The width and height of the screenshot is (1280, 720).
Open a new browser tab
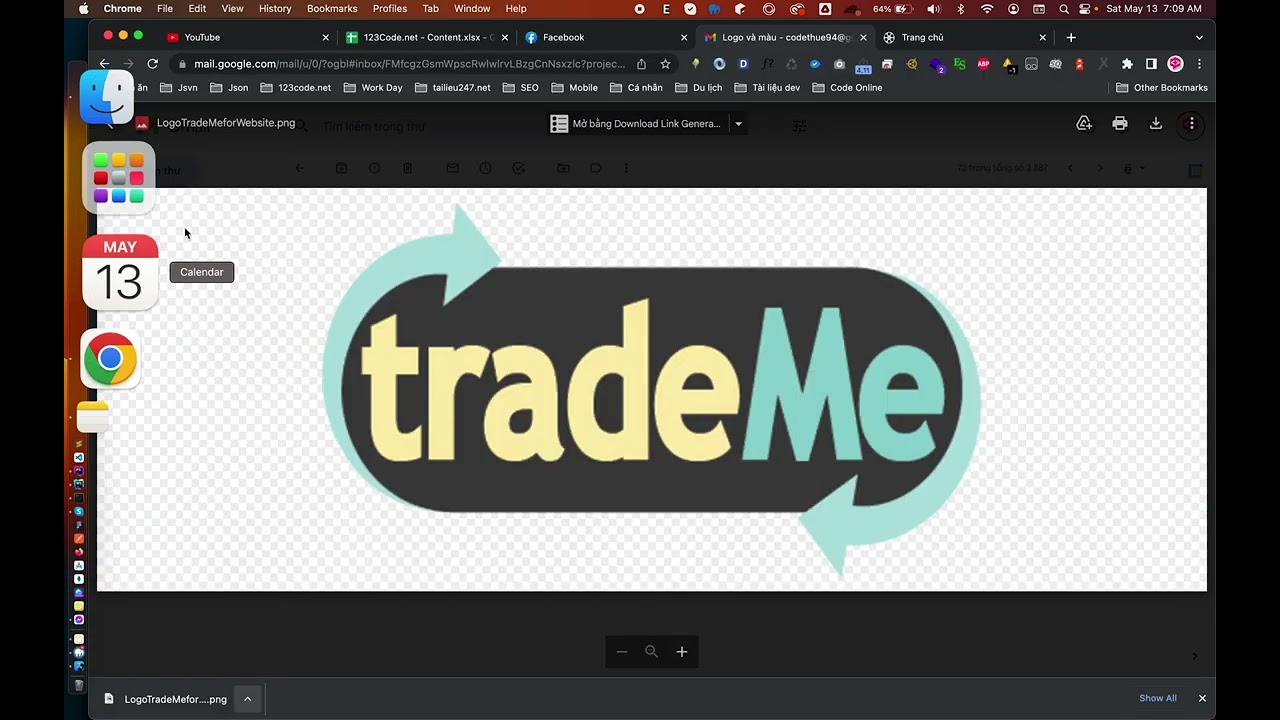tap(1071, 37)
